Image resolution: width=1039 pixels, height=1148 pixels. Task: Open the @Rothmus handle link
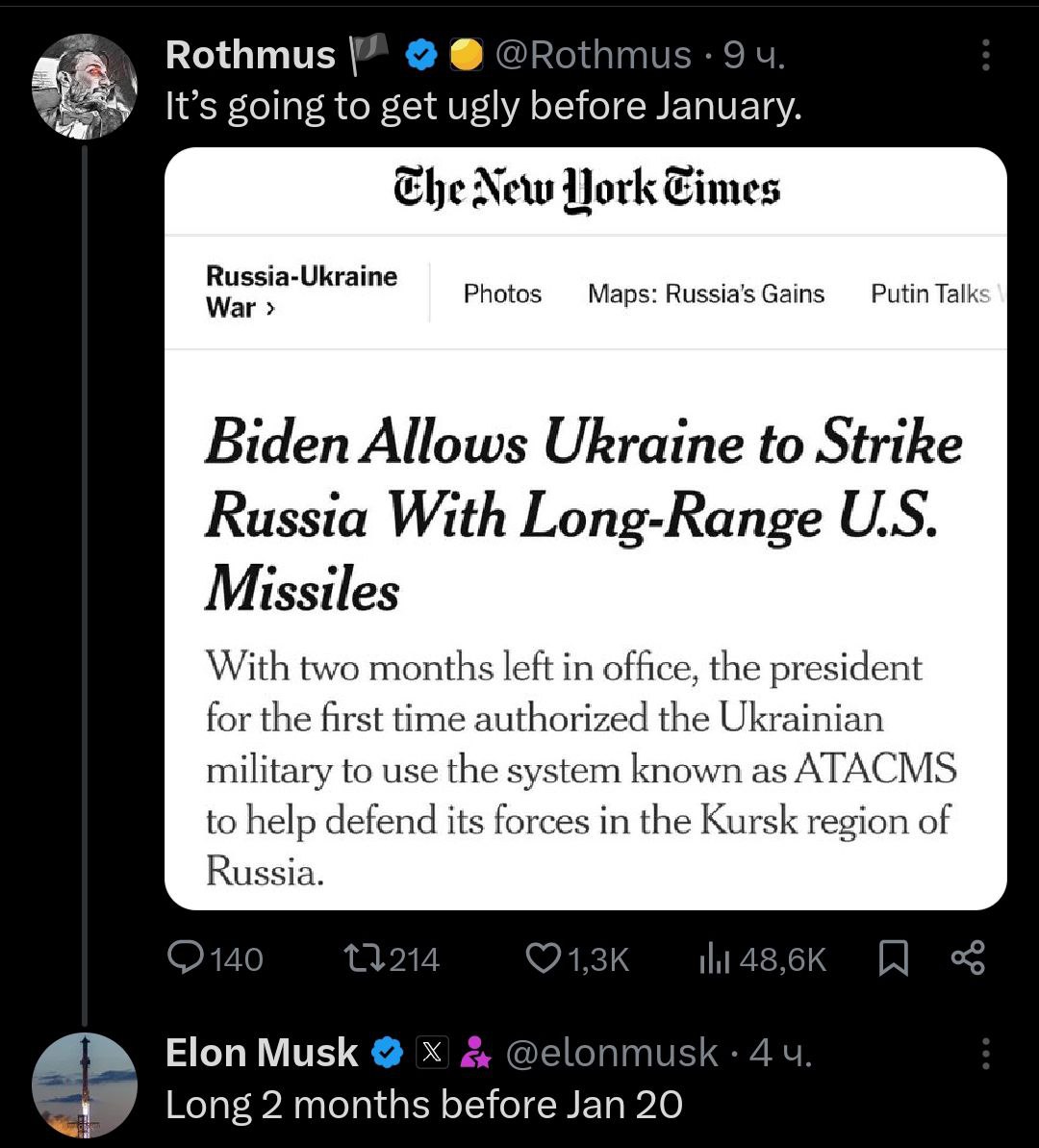pos(593,56)
